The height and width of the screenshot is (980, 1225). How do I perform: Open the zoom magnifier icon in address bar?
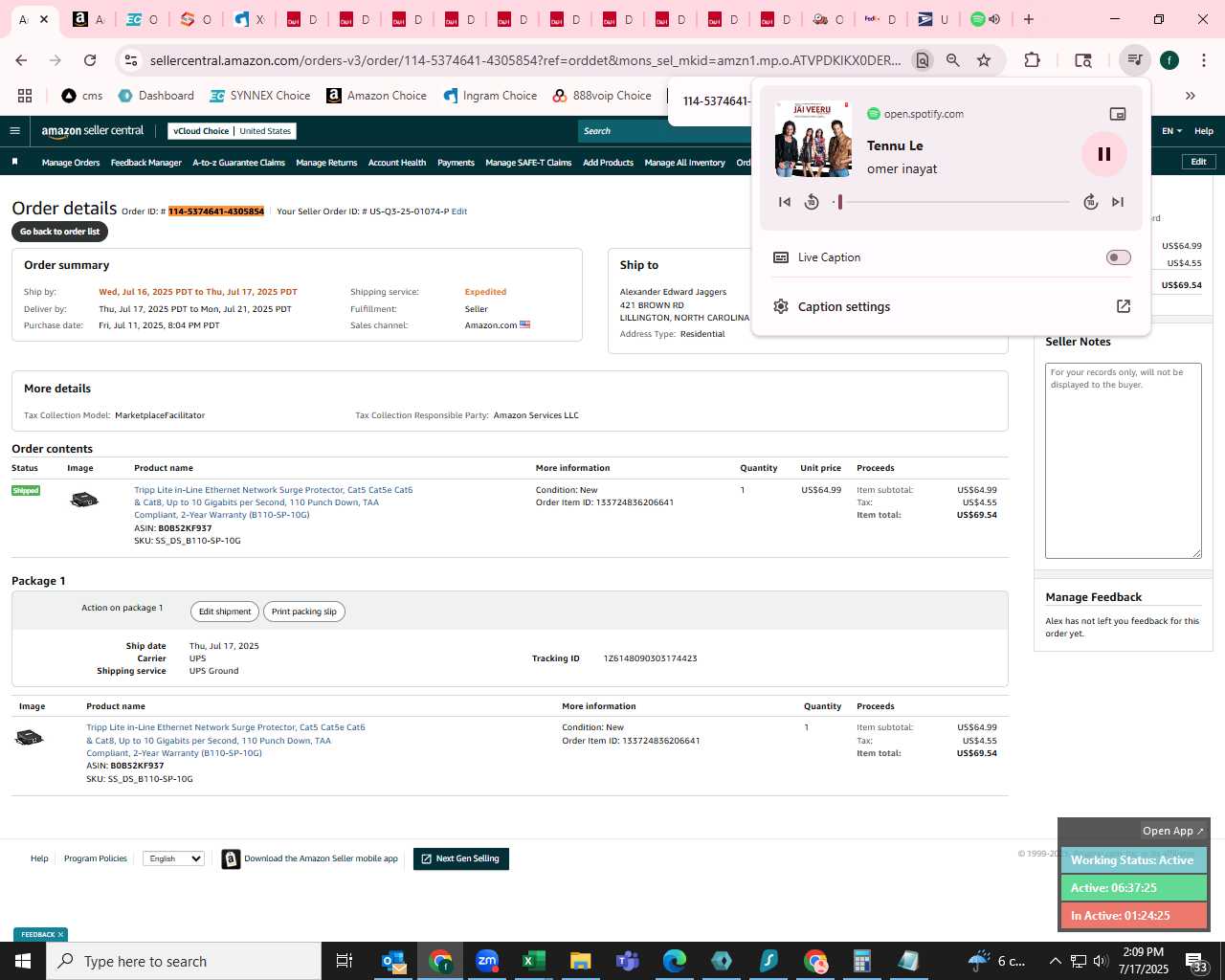[x=953, y=60]
